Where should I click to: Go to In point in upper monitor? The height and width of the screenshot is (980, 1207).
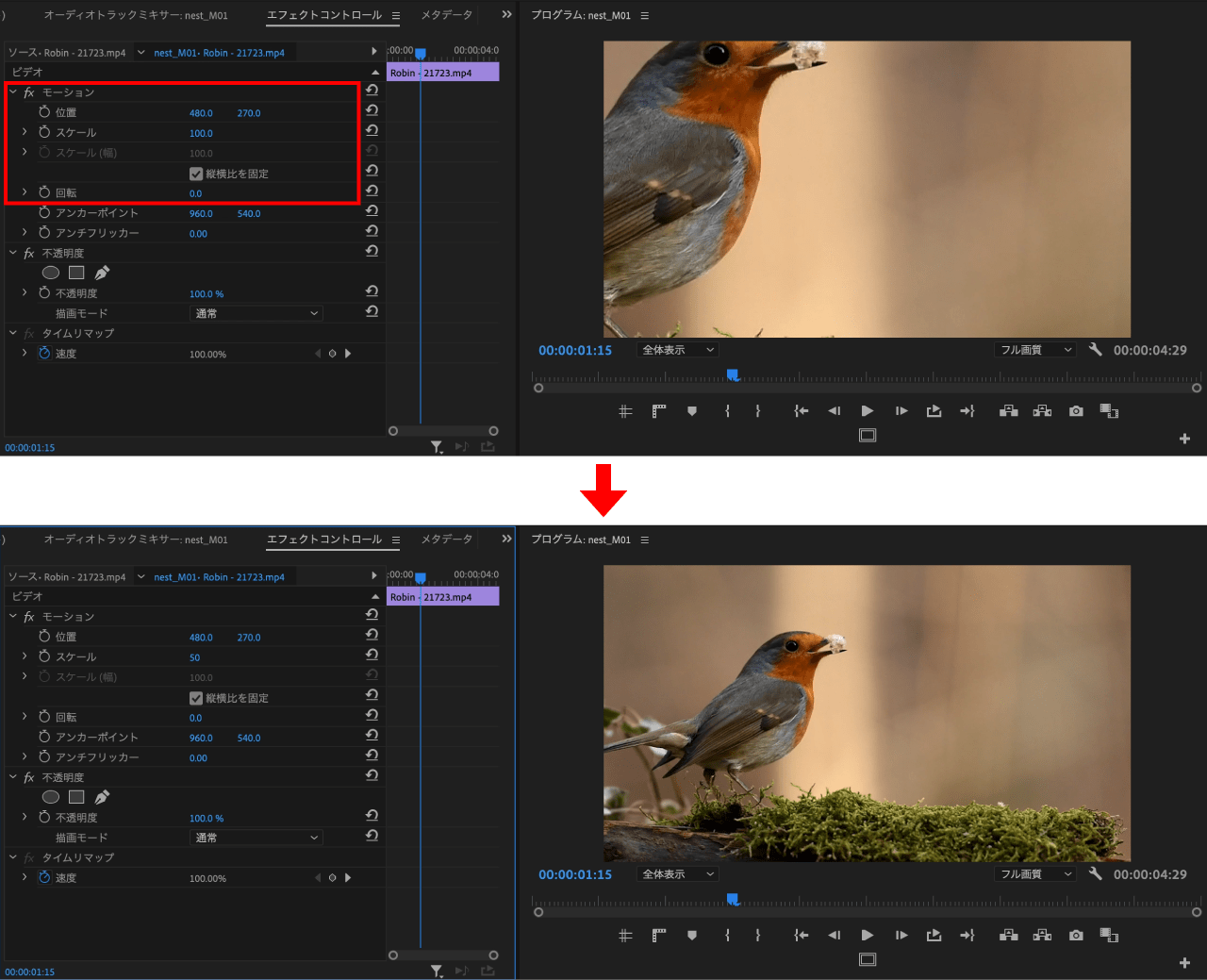click(801, 411)
